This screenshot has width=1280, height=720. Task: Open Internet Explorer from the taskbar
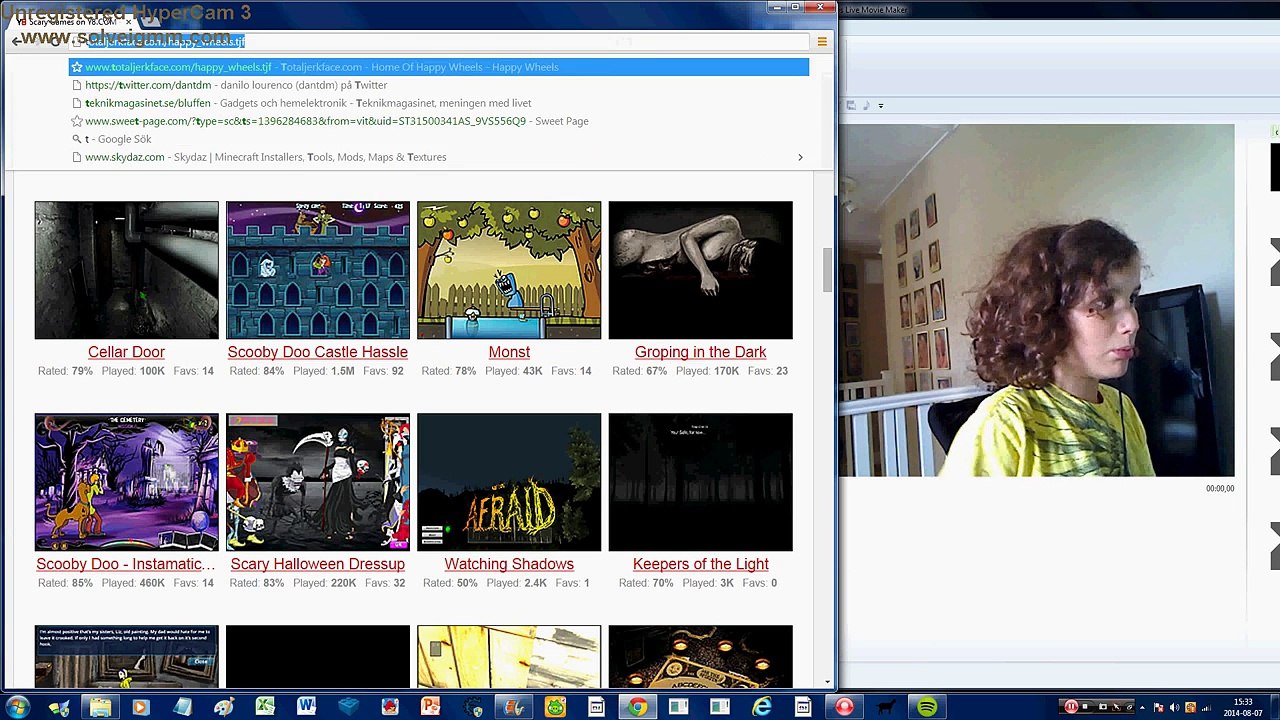click(x=762, y=708)
